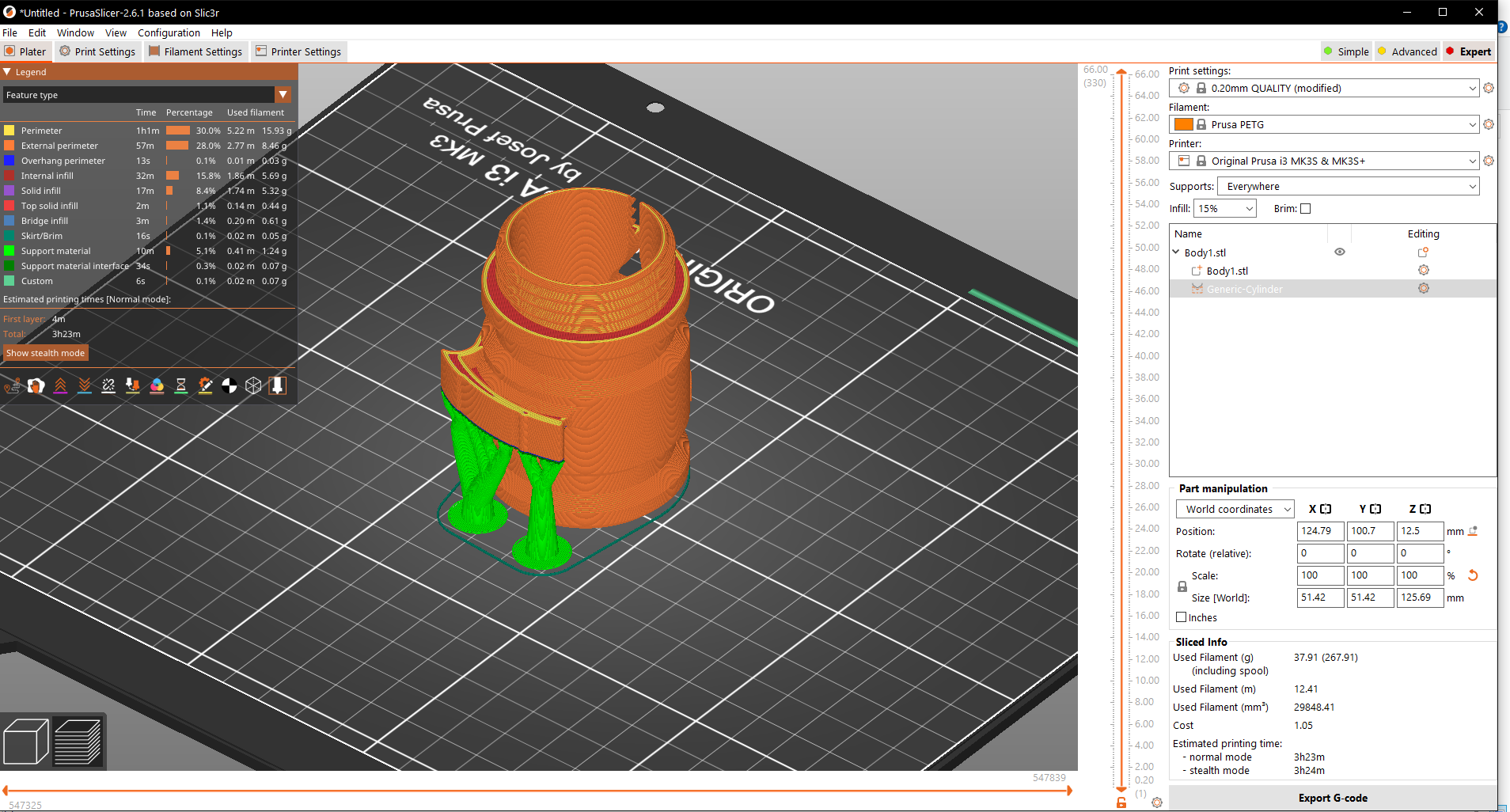The image size is (1510, 812).
Task: Toggle pause prints with the hourglass icon
Action: [x=181, y=385]
